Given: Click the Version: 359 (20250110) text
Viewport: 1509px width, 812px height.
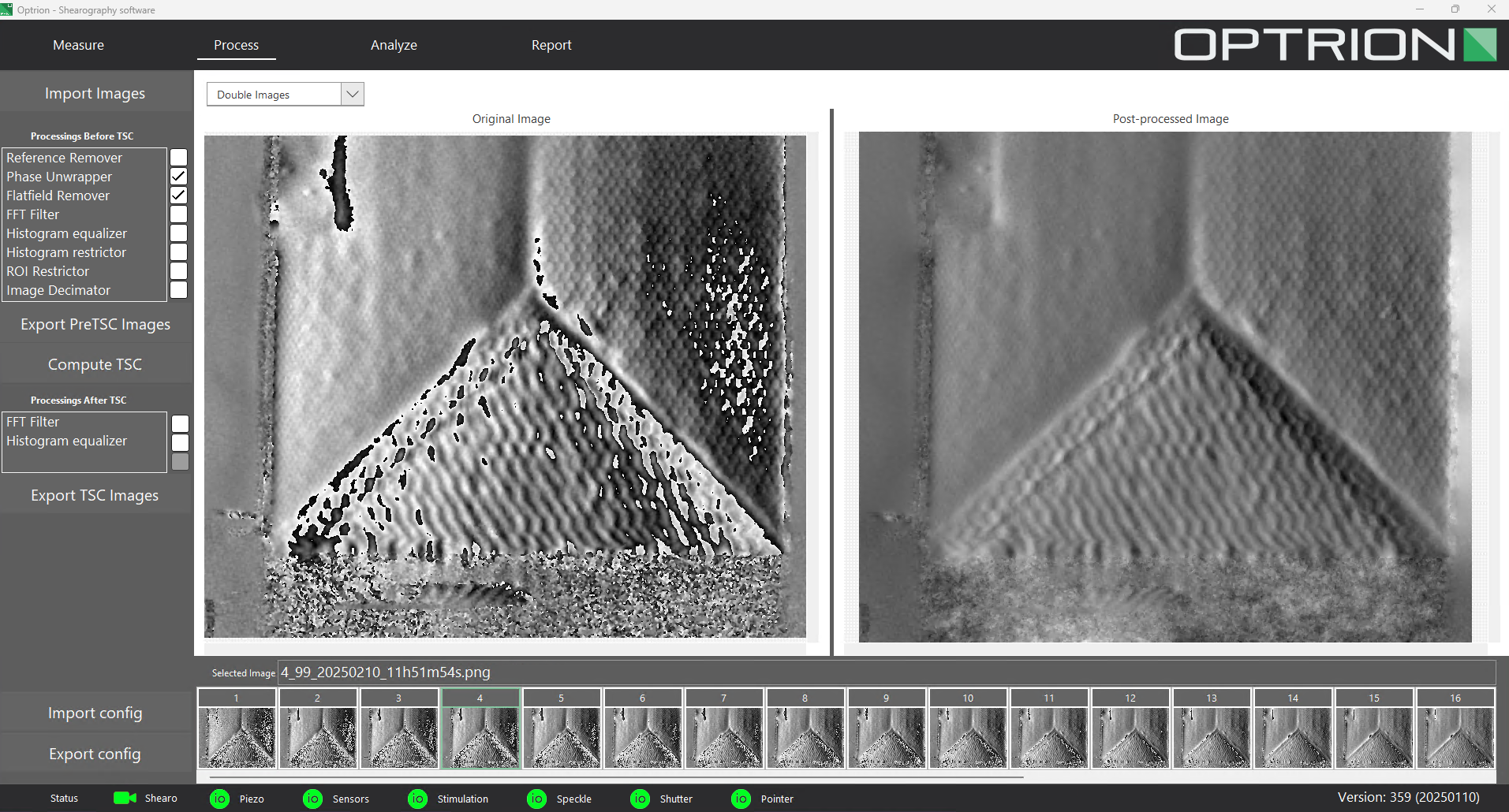Looking at the screenshot, I should click(1408, 797).
